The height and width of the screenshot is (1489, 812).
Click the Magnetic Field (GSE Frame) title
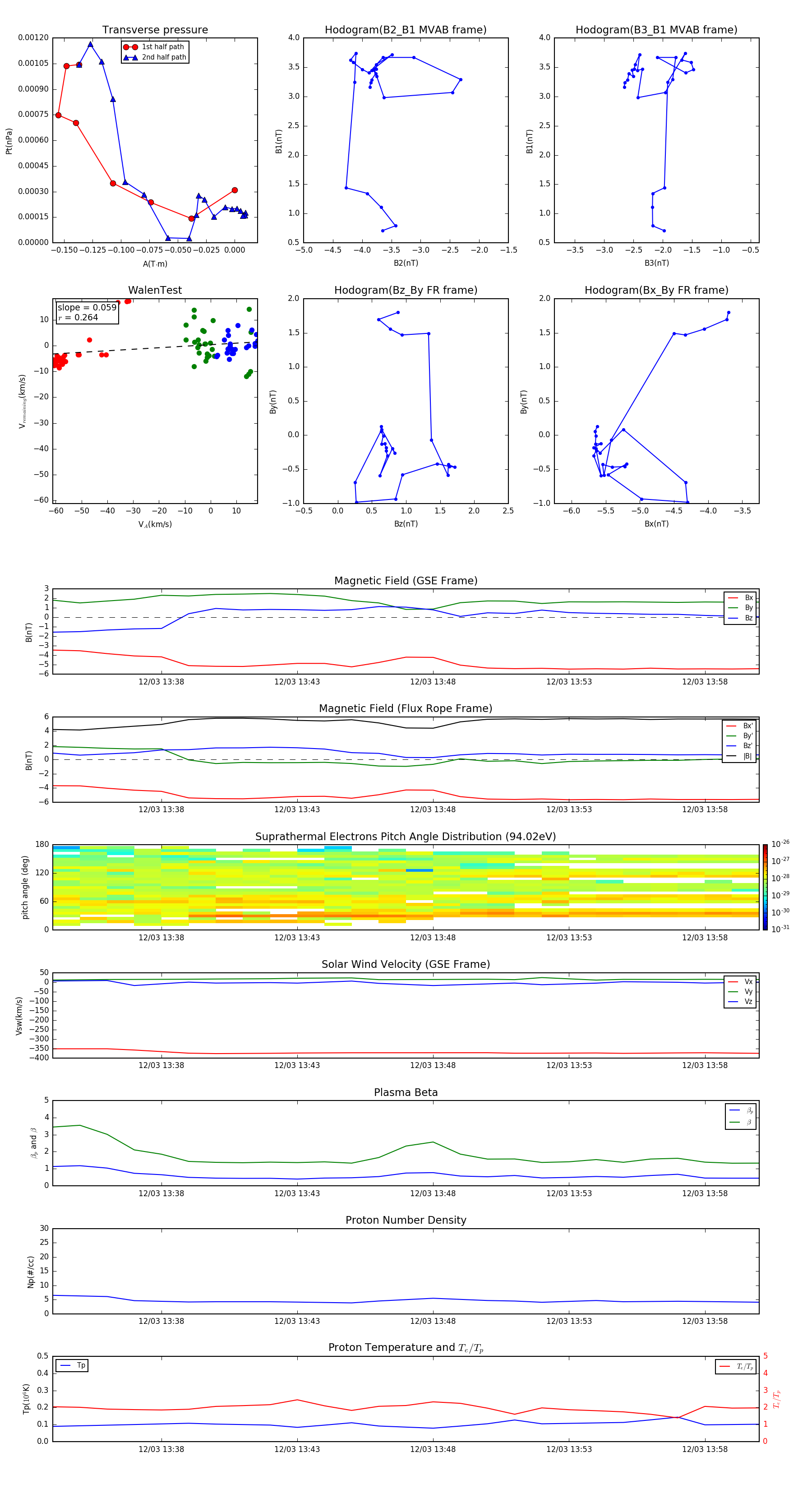[x=406, y=581]
